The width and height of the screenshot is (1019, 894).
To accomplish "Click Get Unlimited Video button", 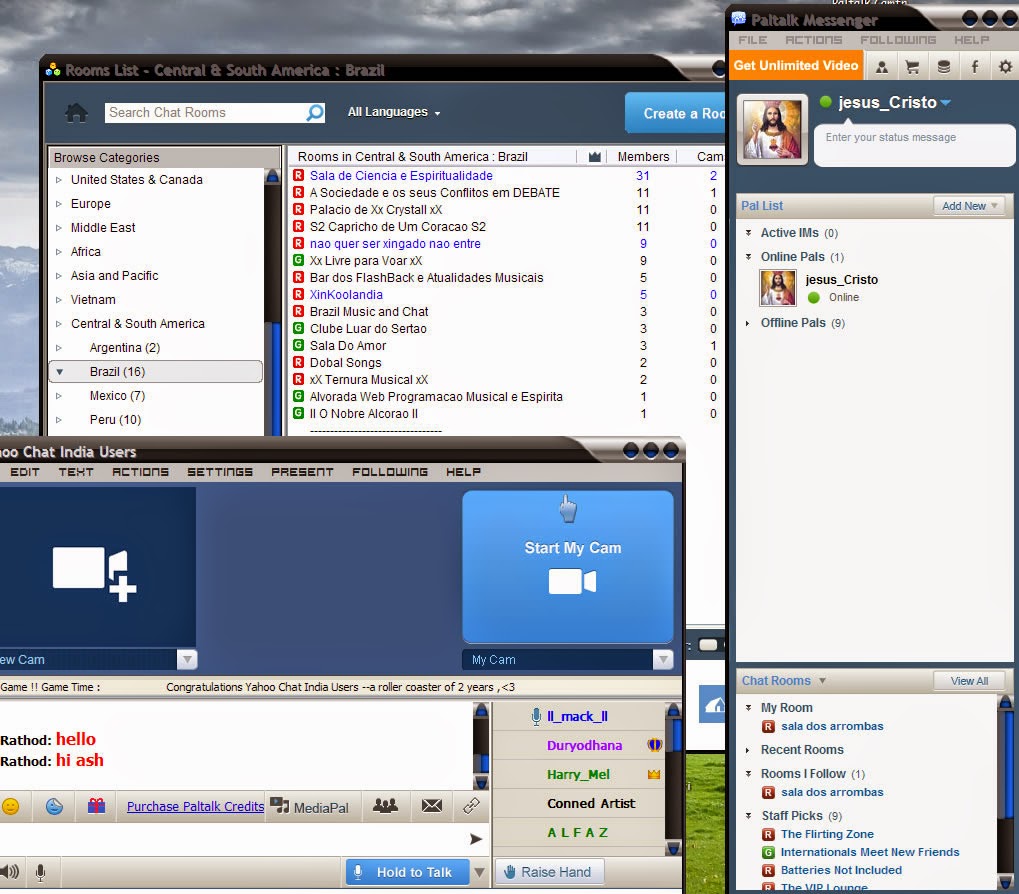I will (795, 66).
